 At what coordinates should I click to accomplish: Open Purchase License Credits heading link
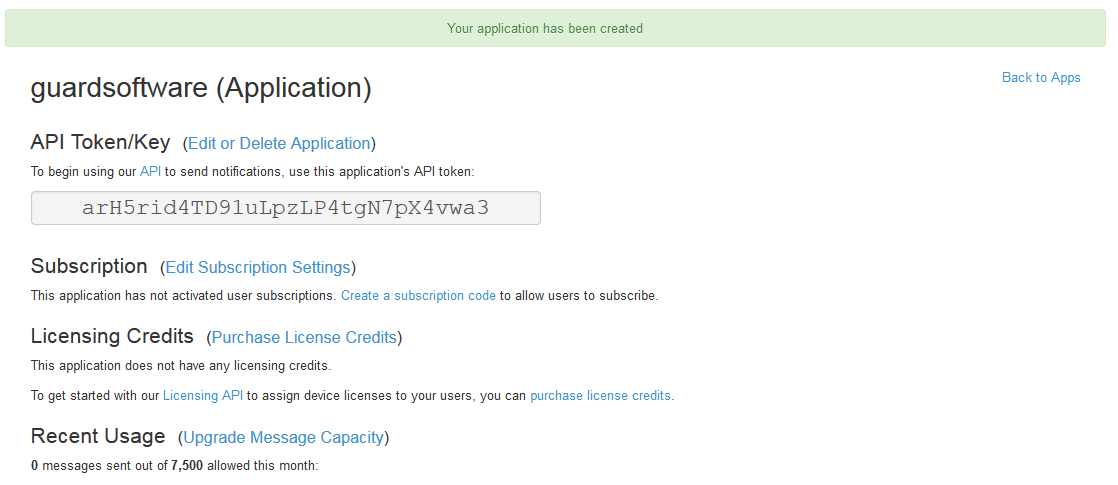pos(304,337)
